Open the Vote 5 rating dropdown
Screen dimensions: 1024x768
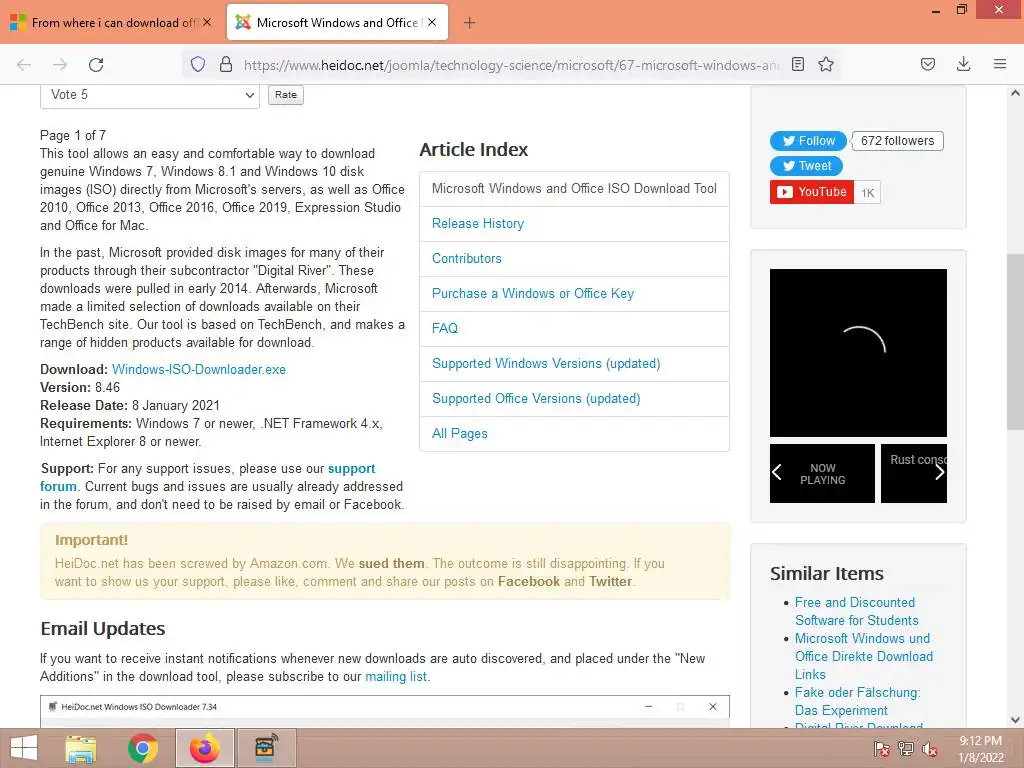(x=150, y=95)
